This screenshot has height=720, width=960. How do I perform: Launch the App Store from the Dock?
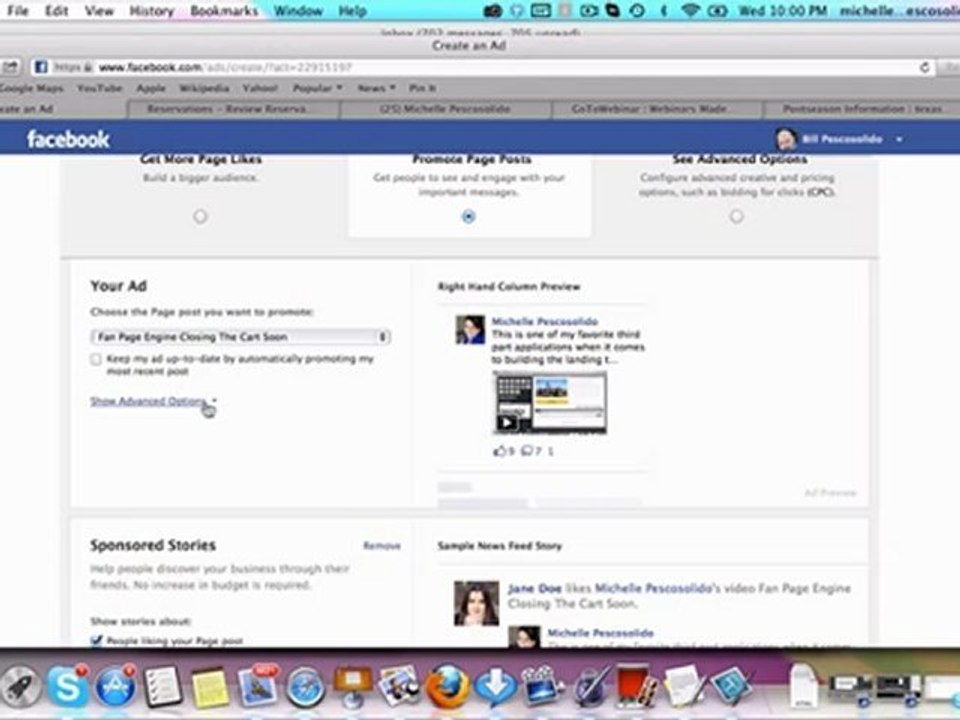pos(115,687)
